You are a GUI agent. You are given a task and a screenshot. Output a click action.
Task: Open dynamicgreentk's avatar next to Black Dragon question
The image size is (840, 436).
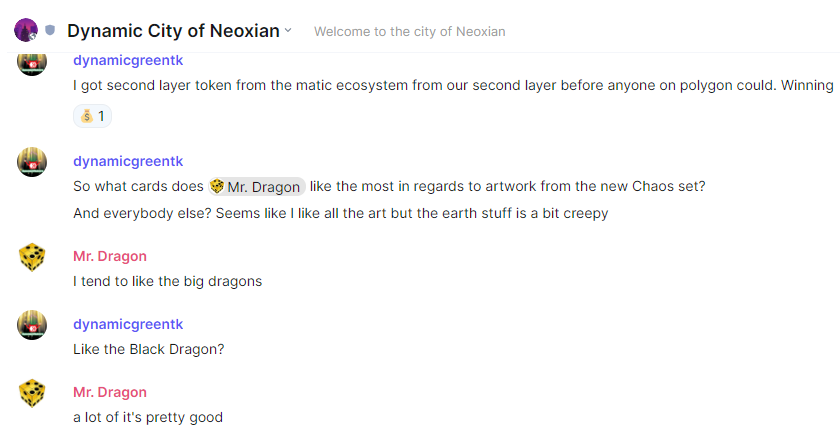32,325
